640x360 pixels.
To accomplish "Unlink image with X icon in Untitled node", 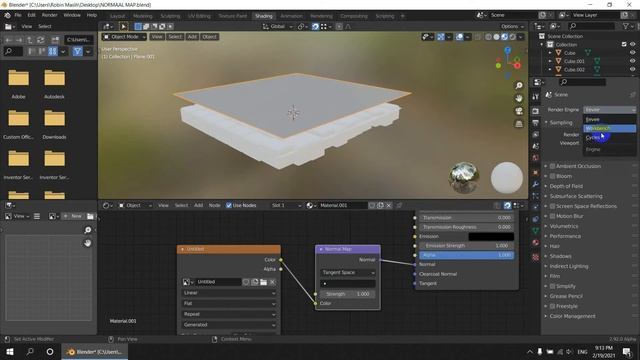I will tap(272, 282).
